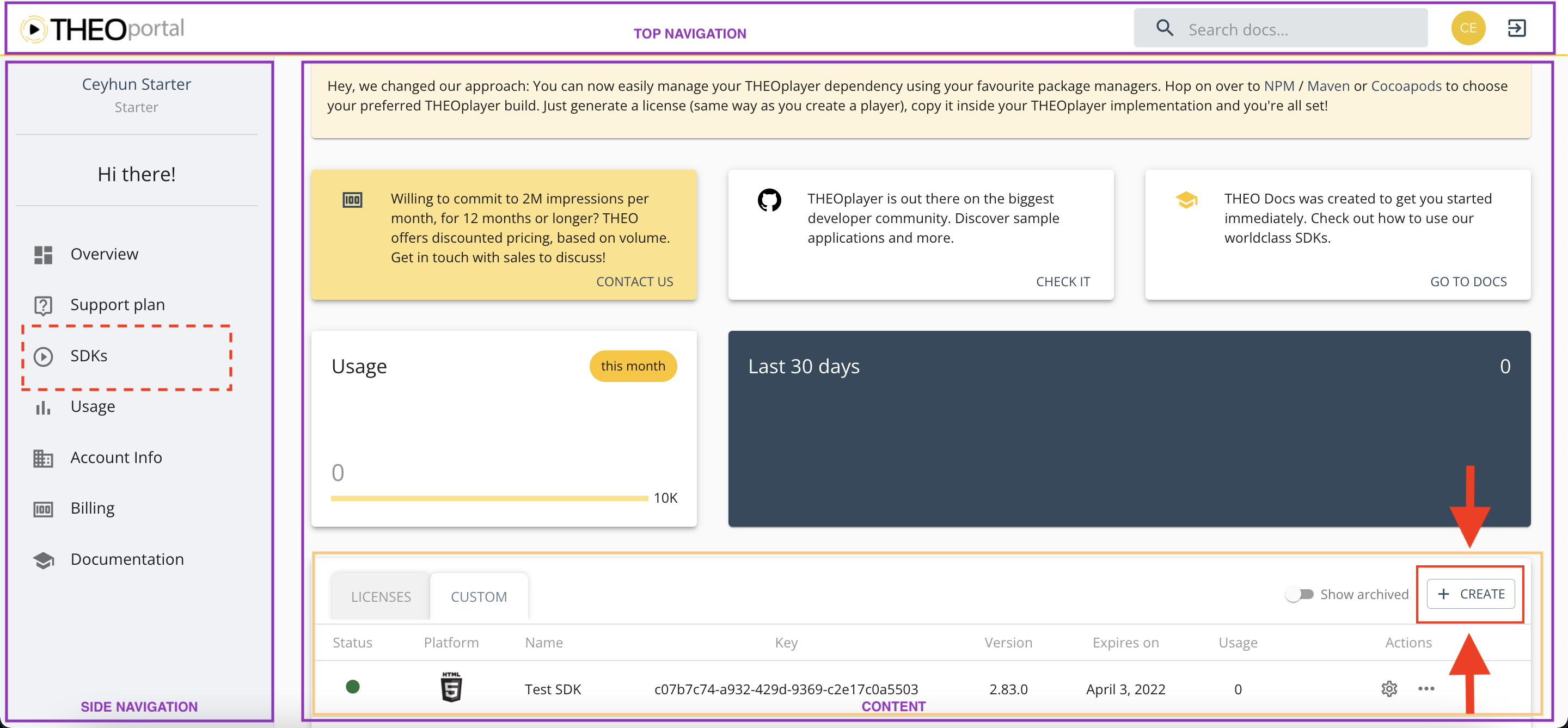This screenshot has width=1568, height=728.
Task: Switch to the CUSTOM tab
Action: [x=479, y=596]
